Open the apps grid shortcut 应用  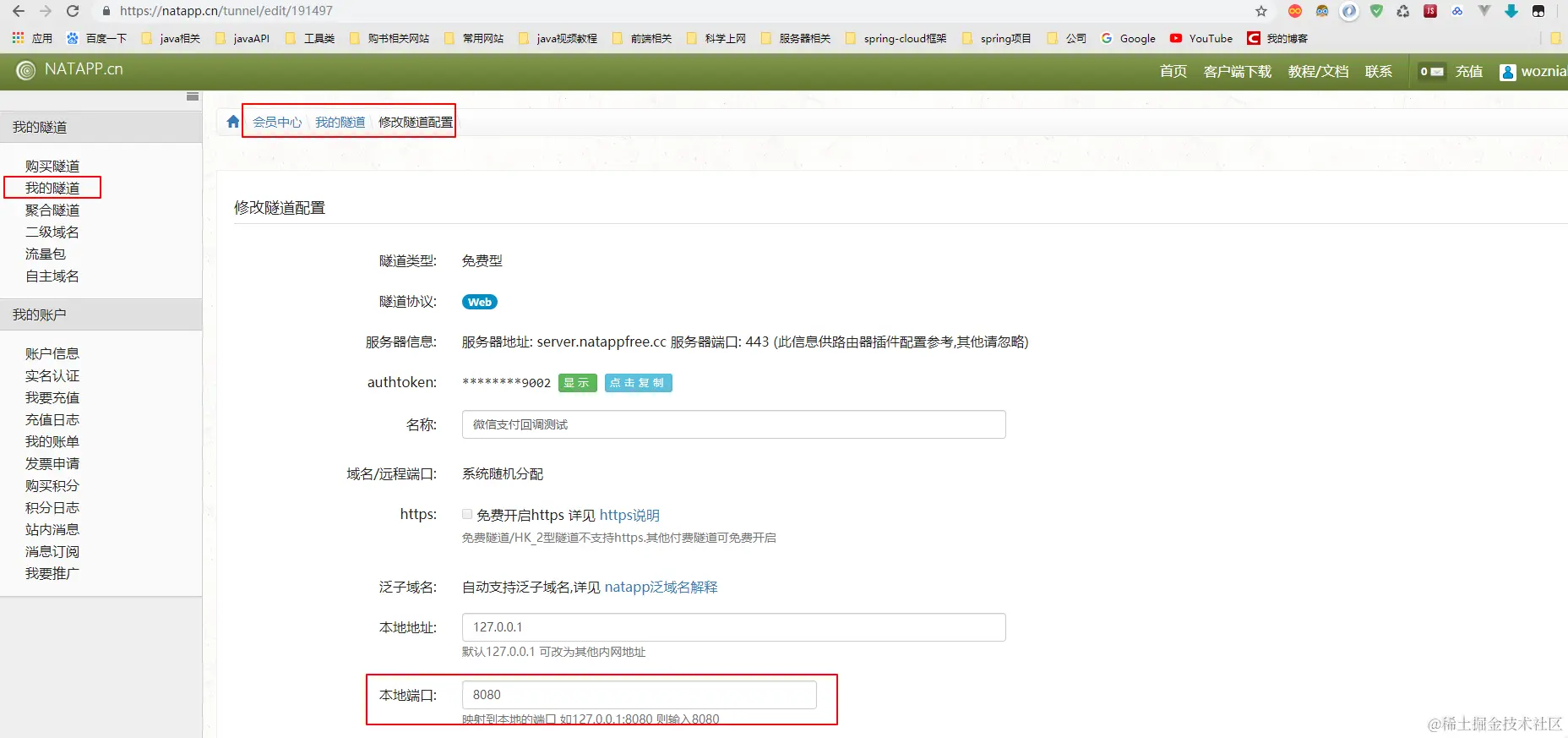point(32,38)
